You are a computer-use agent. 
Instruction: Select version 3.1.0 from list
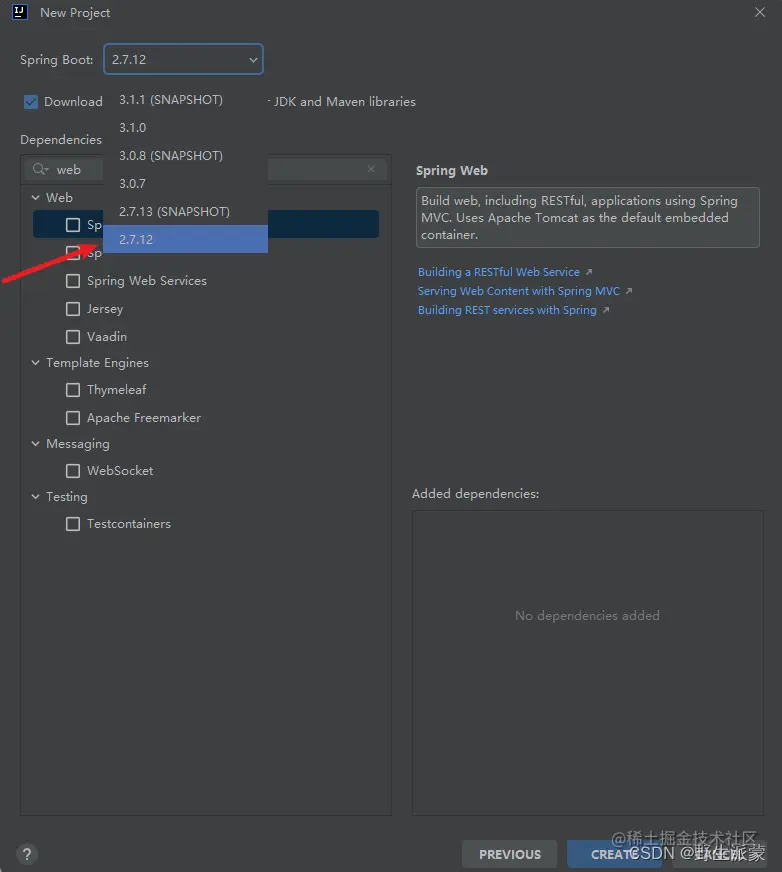click(185, 127)
